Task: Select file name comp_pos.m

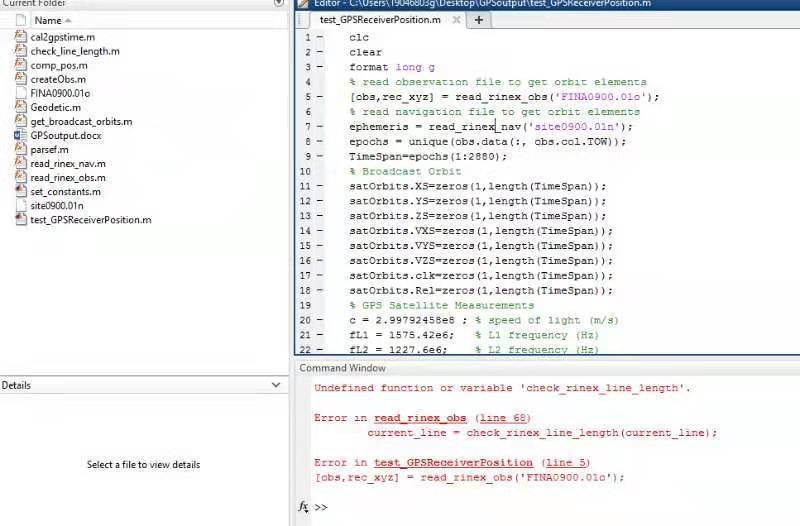Action: tap(59, 65)
